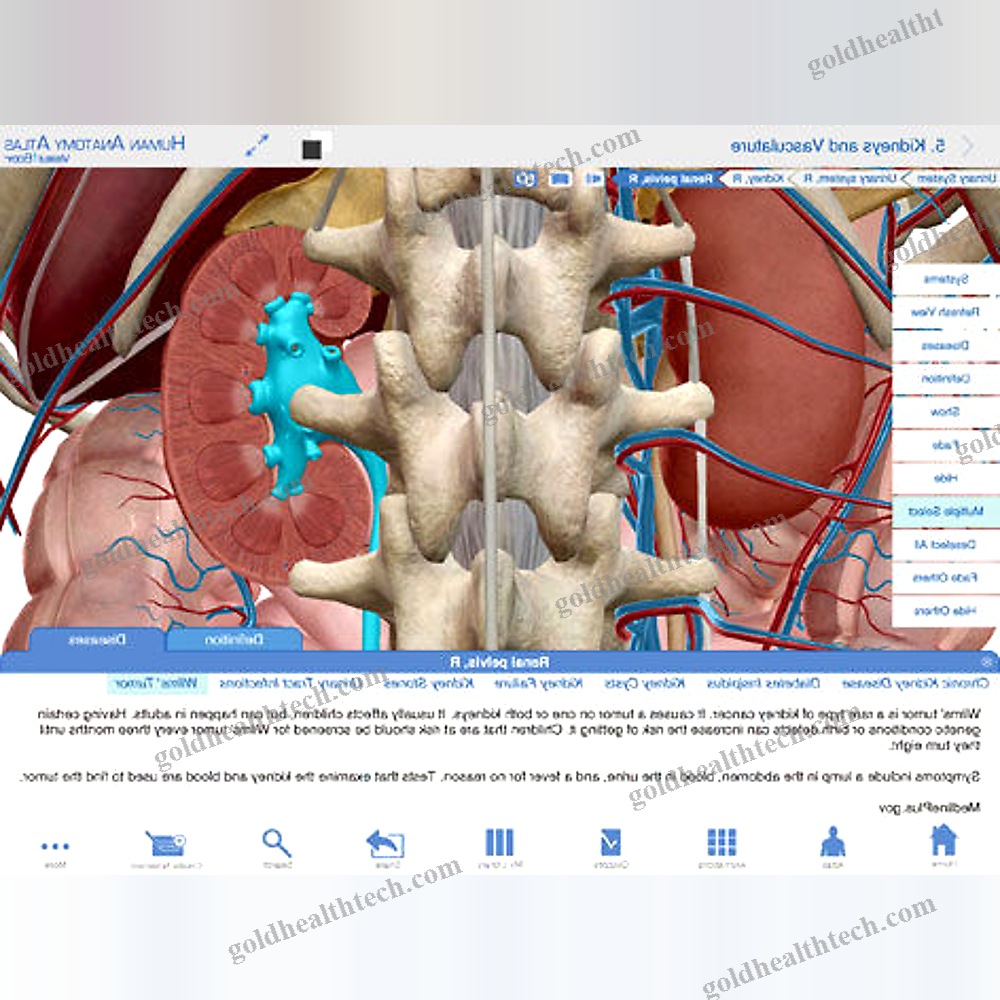This screenshot has height=1000, width=1000.
Task: Choose Diseases in the side menu
Action: click(945, 346)
